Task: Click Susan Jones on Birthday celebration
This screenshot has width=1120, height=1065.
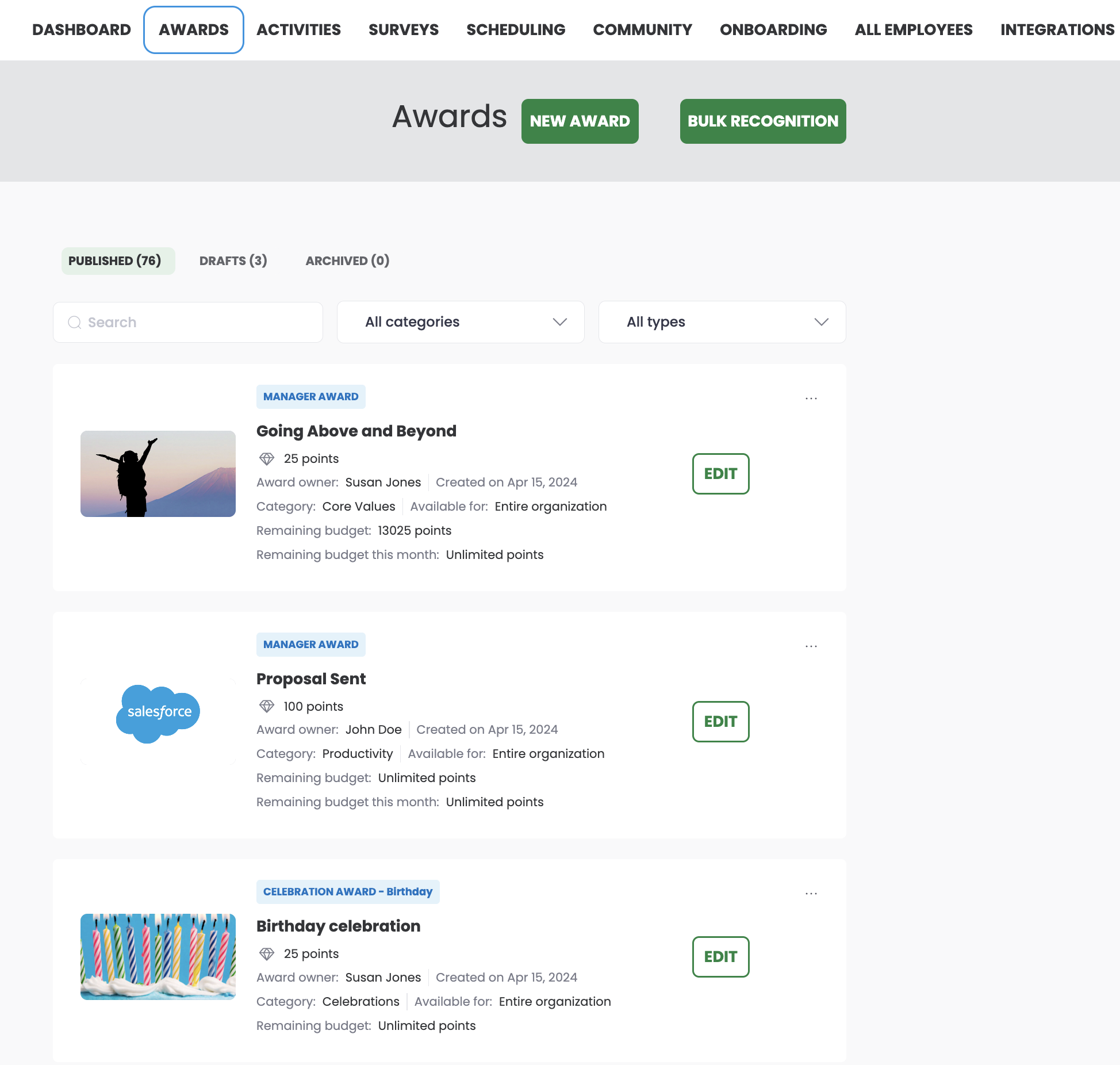Action: (383, 978)
